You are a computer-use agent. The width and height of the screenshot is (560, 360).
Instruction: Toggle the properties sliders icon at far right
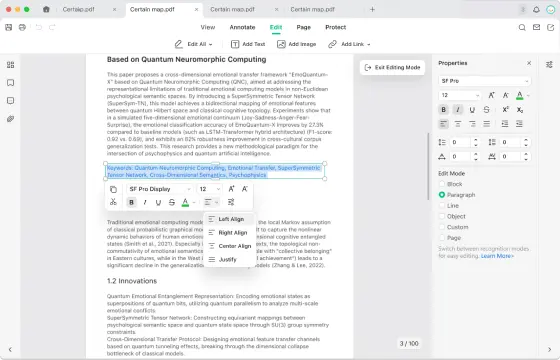[549, 65]
